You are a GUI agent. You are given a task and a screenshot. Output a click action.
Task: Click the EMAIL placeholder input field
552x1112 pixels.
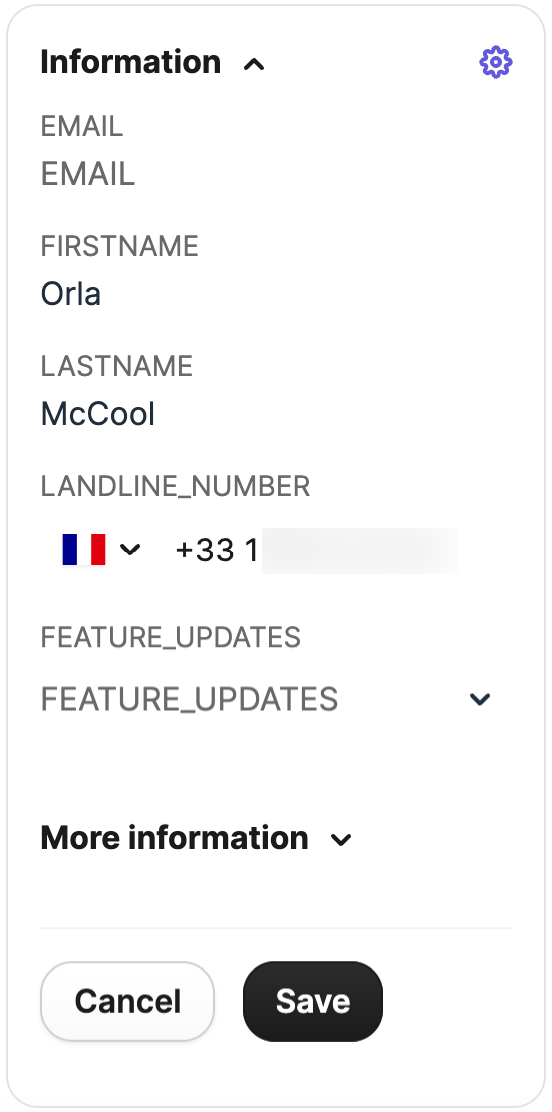click(276, 174)
